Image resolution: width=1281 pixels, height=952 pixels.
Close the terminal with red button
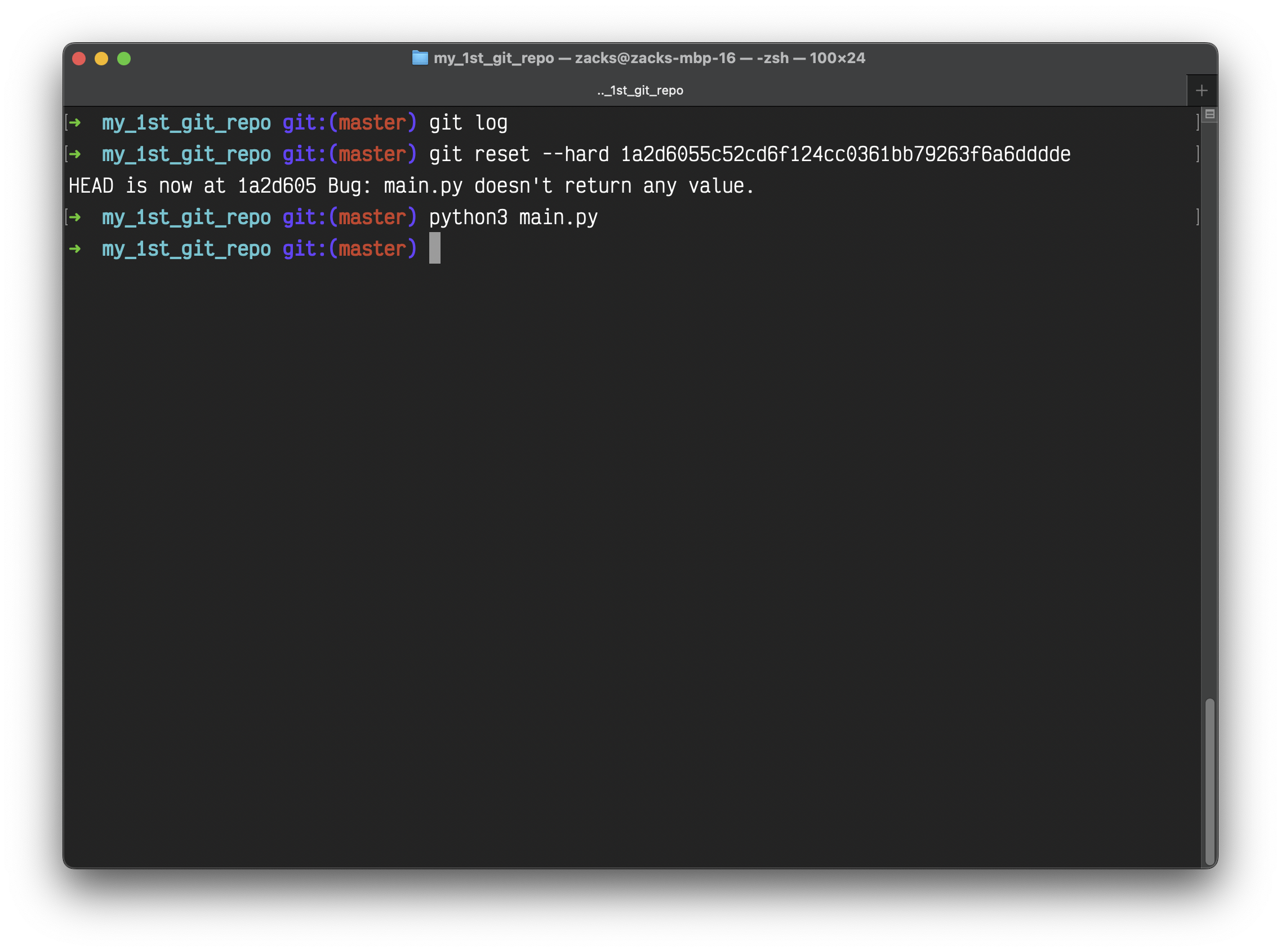(79, 59)
